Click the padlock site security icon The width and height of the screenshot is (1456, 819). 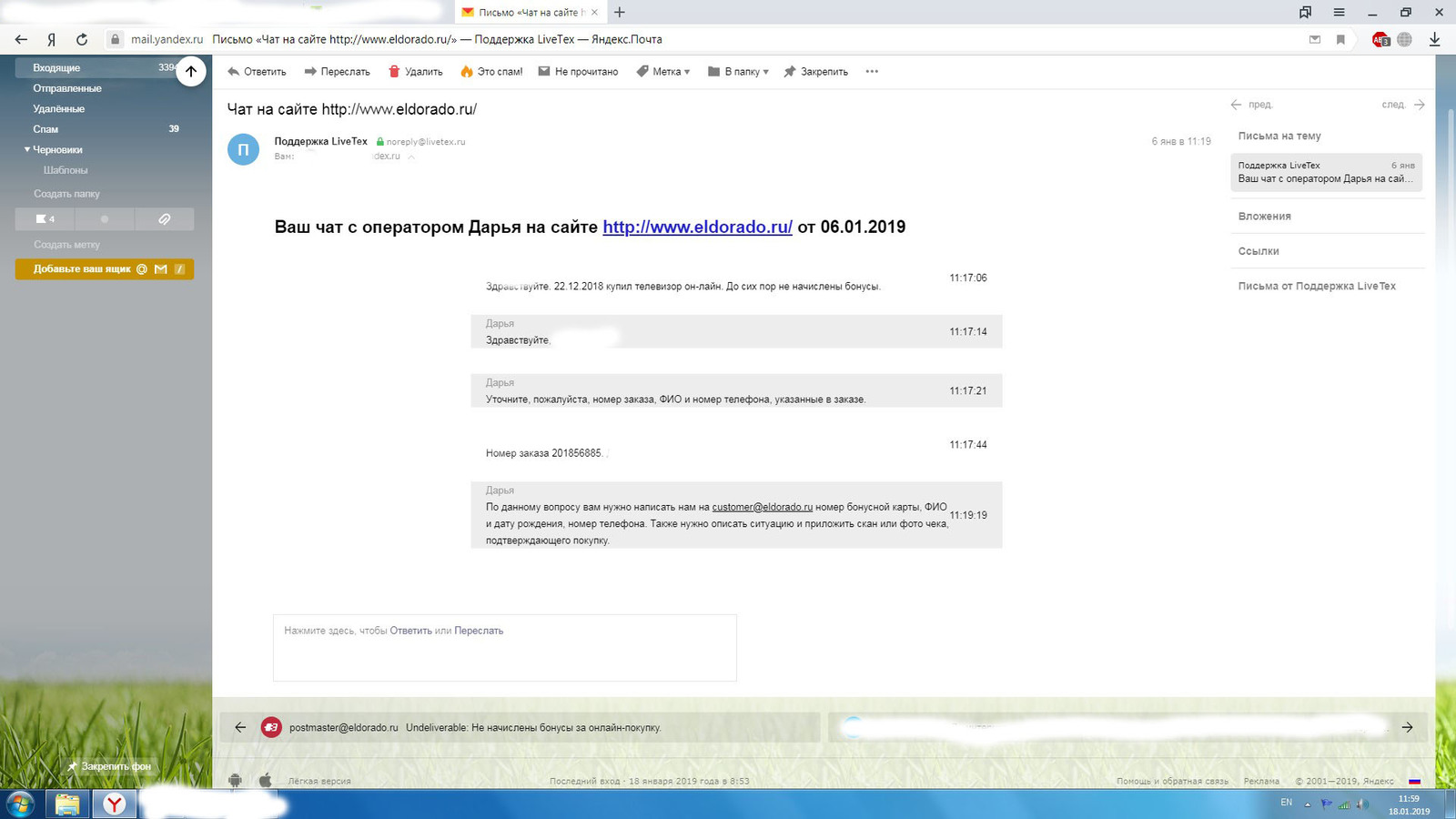[115, 39]
